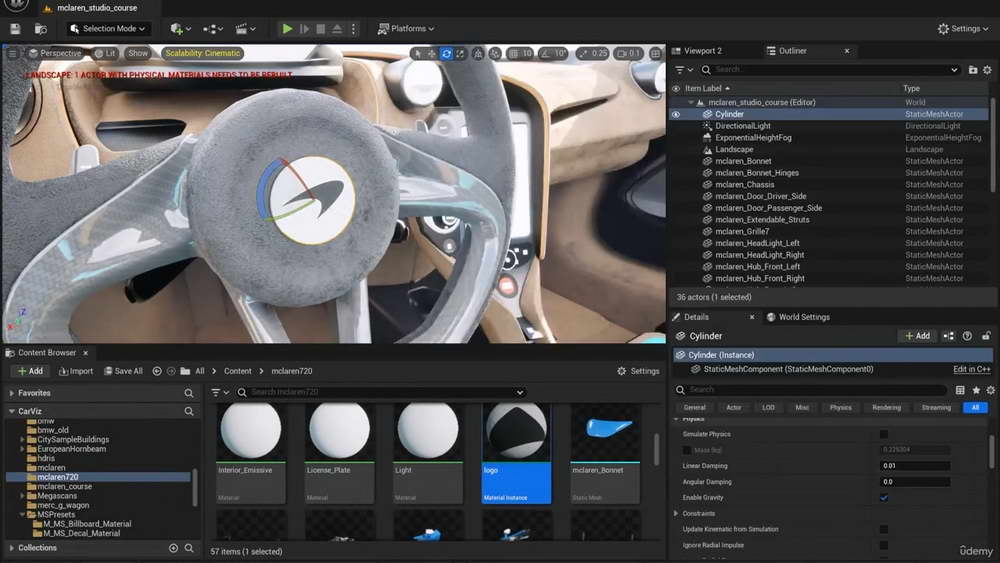Open the Platforms dropdown

click(406, 29)
